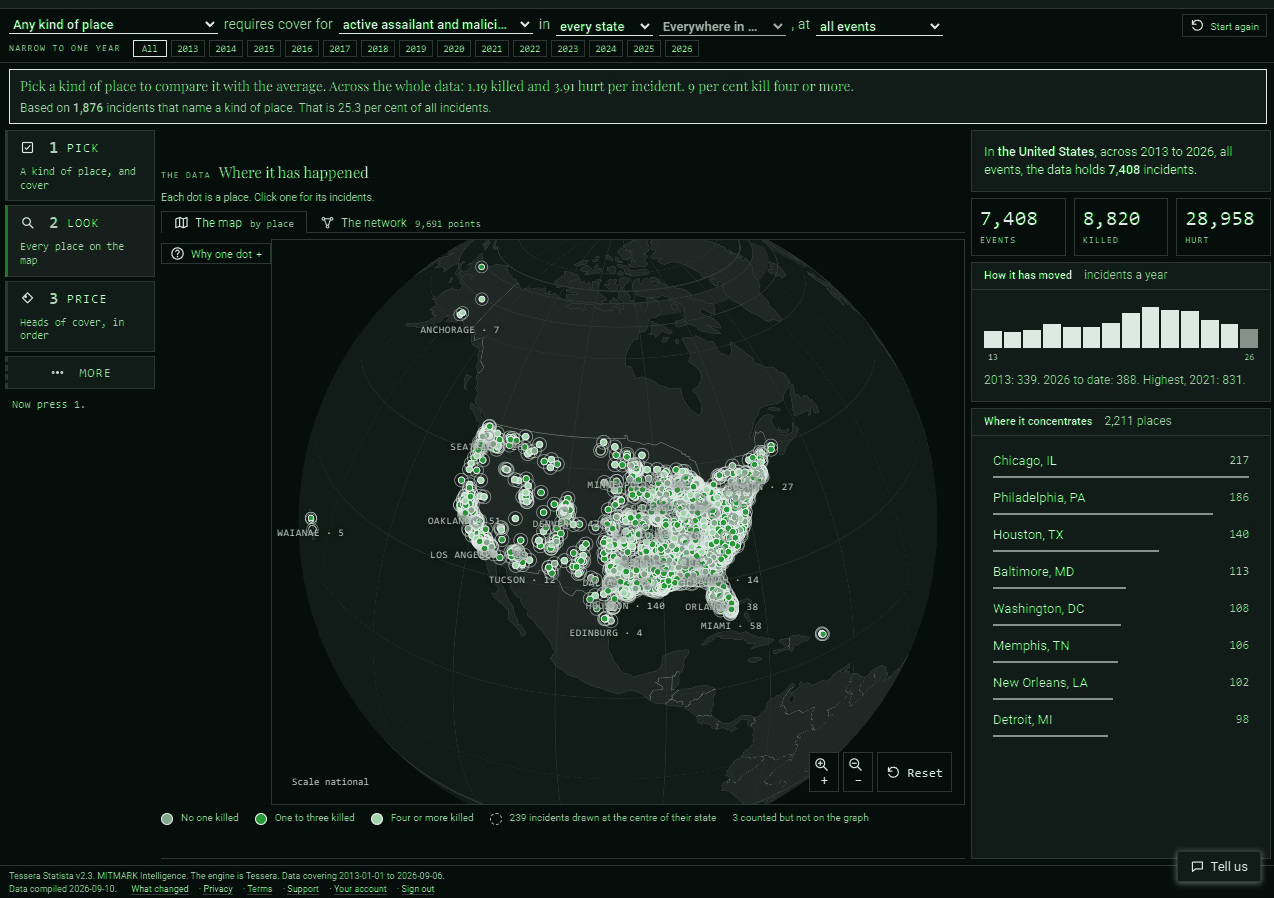Select Chicago, IL in the places list
The width and height of the screenshot is (1274, 898).
[x=1121, y=463]
